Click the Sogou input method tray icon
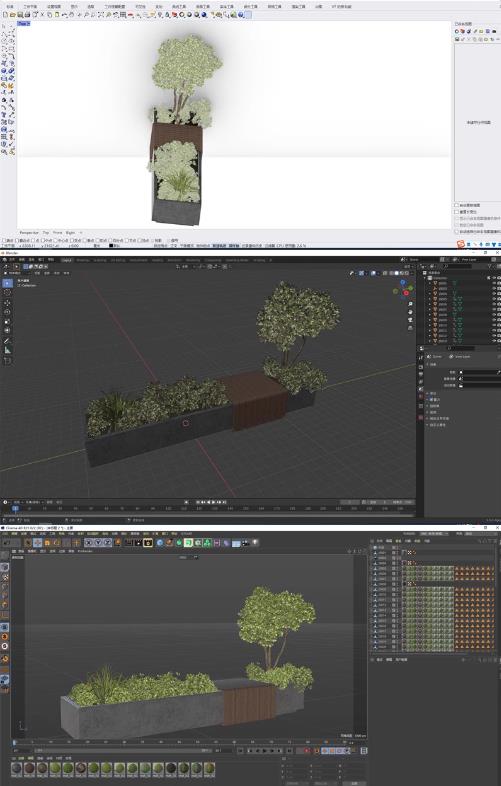The height and width of the screenshot is (786, 501). [x=460, y=244]
